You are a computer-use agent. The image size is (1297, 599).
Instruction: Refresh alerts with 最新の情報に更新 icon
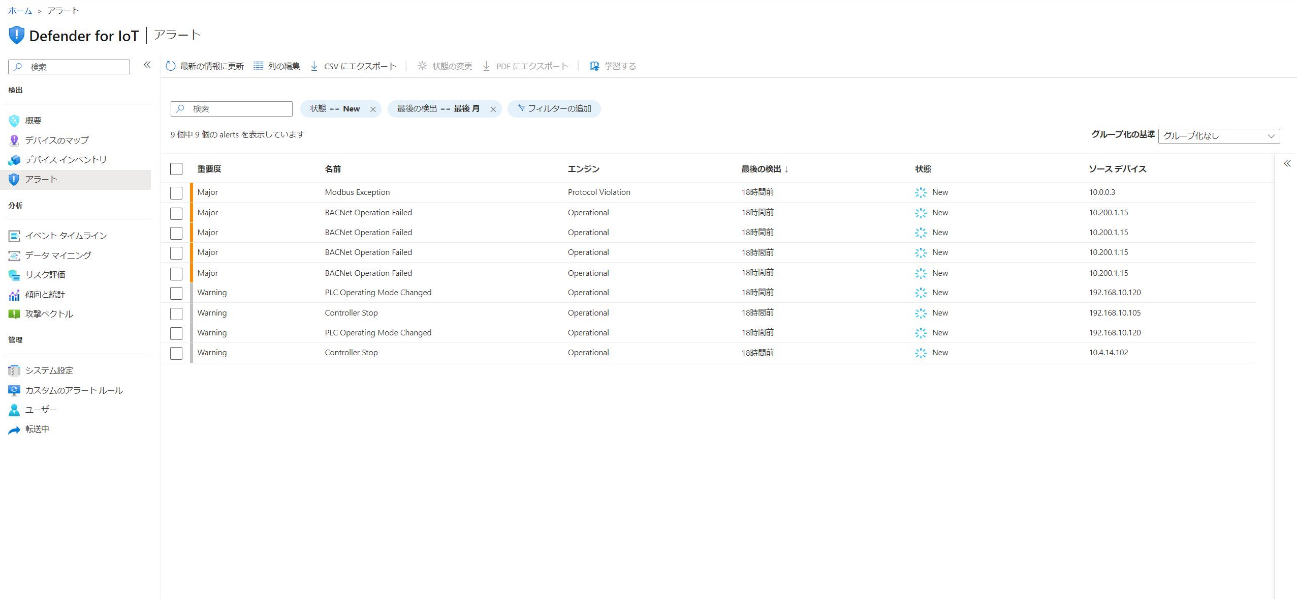click(171, 66)
